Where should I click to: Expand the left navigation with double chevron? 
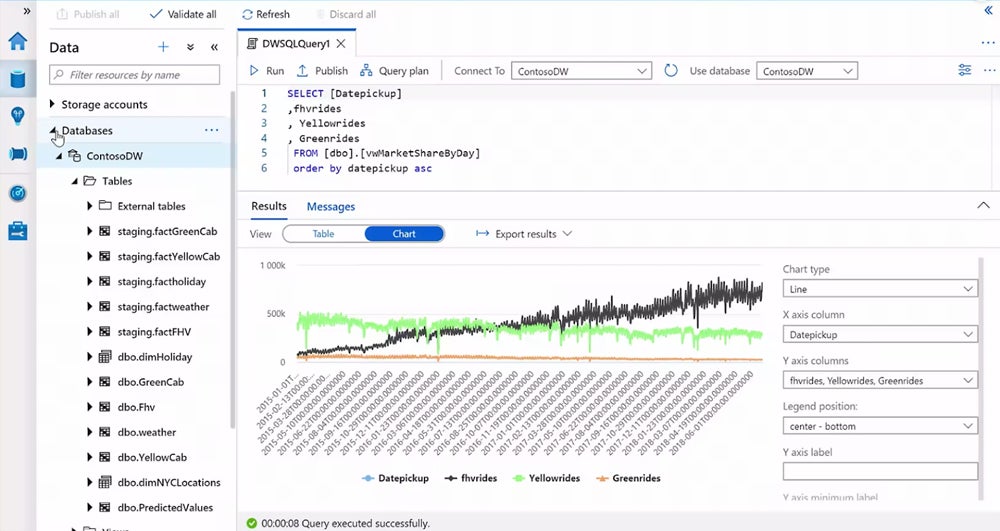(27, 11)
